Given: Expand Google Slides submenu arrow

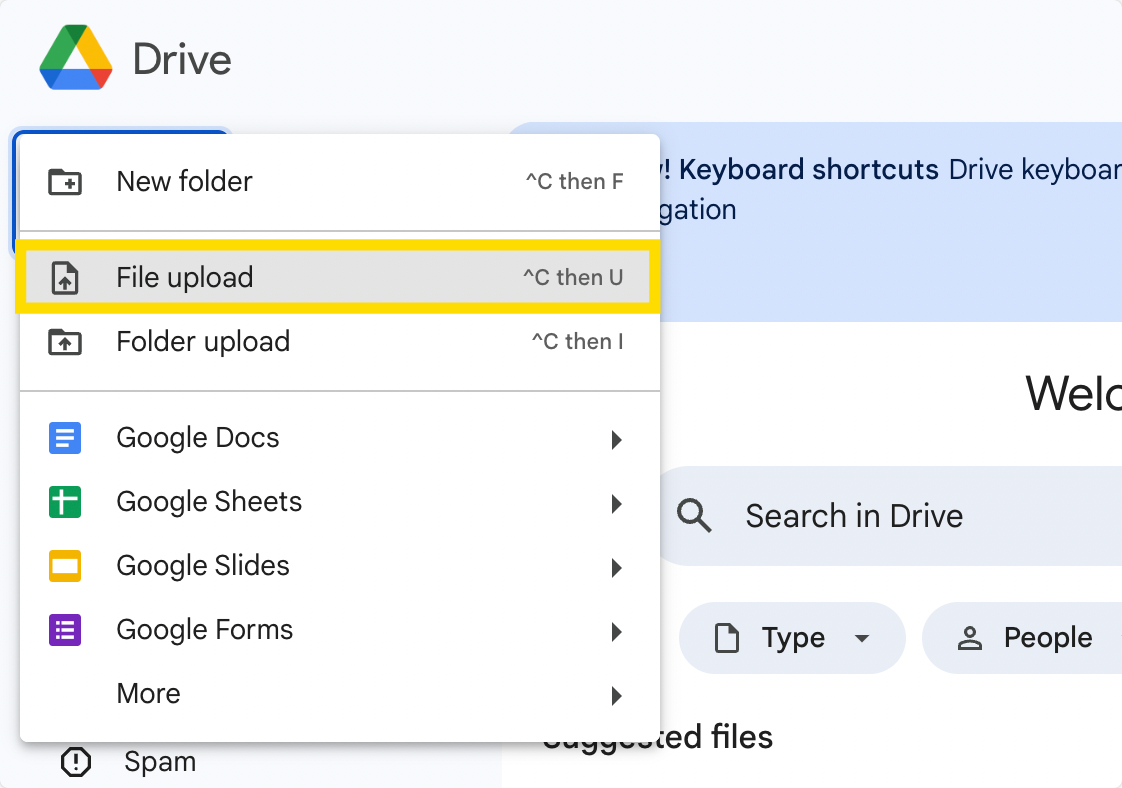Looking at the screenshot, I should click(617, 568).
